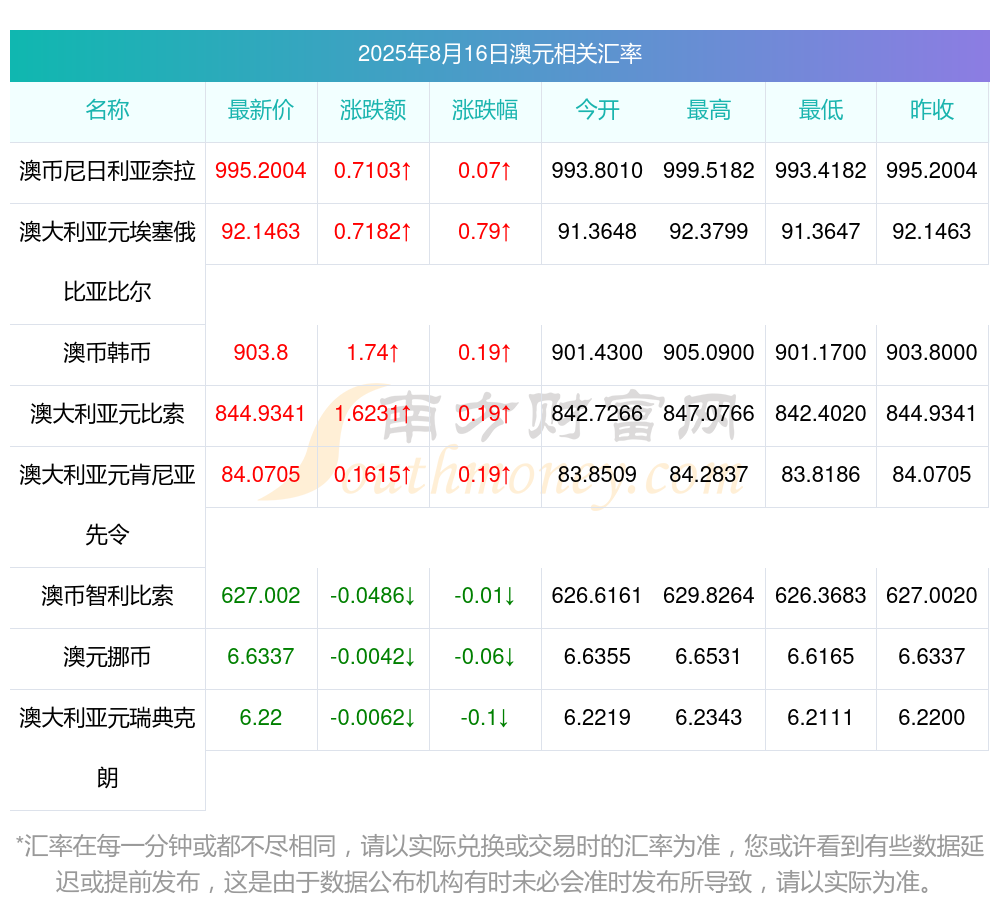The image size is (1000, 913).
Task: Click previous close 627.0020
Action: (x=932, y=595)
